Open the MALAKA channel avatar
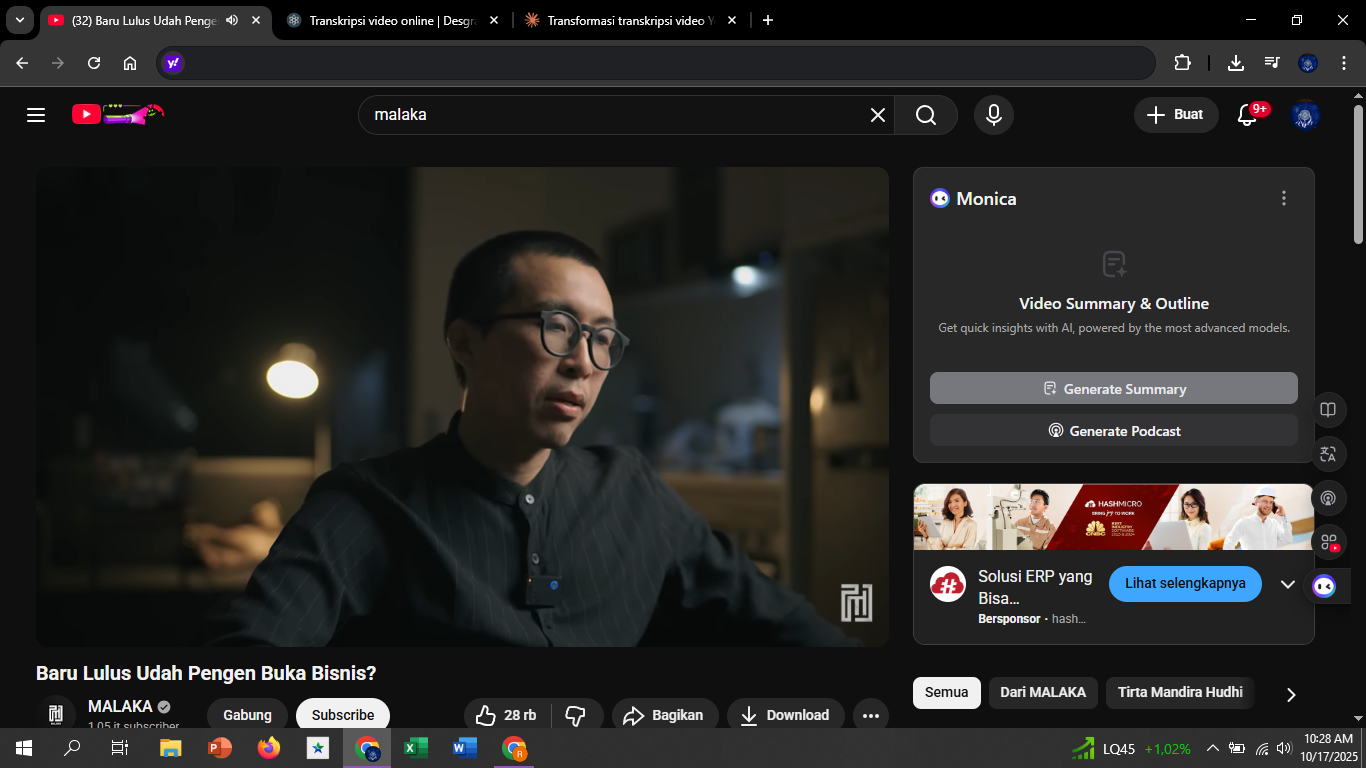Image resolution: width=1366 pixels, height=768 pixels. [57, 714]
